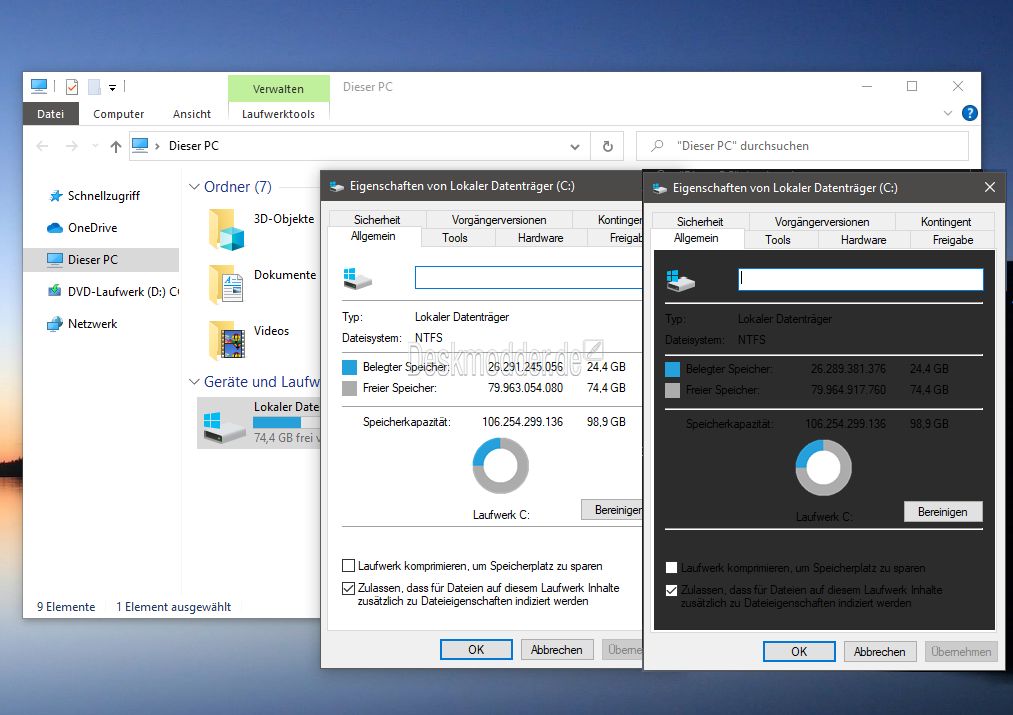Open Sicherheit tab in dark properties dialog
The image size is (1013, 715).
coord(700,222)
